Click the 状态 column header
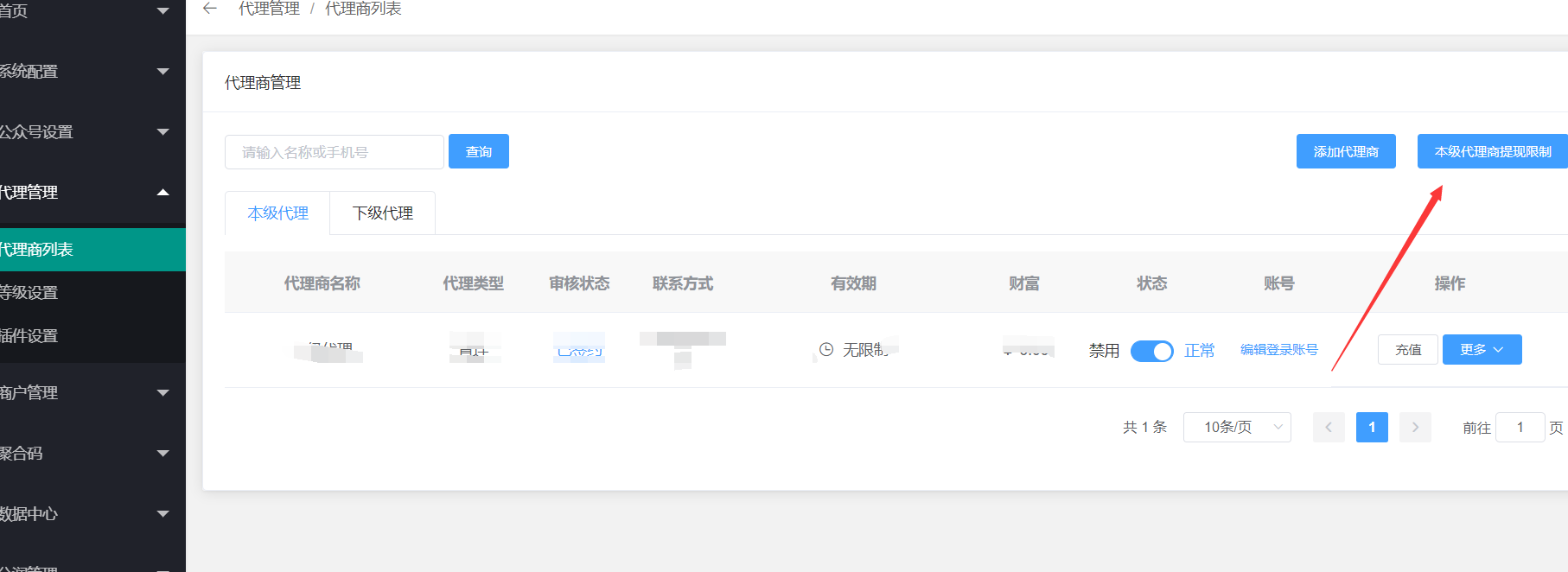 pyautogui.click(x=1152, y=283)
